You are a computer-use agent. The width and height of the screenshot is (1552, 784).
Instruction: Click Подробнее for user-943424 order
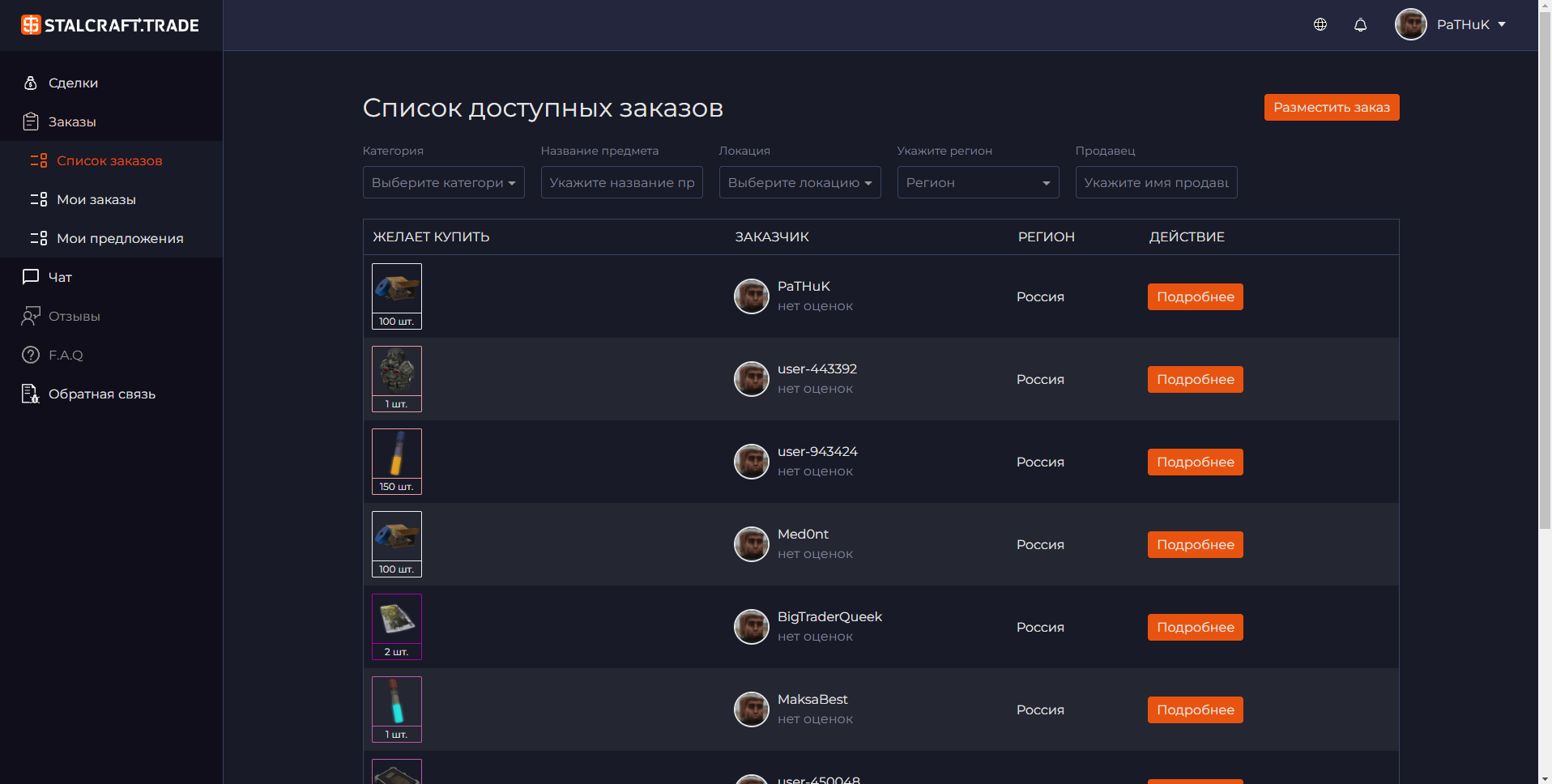[x=1196, y=462]
